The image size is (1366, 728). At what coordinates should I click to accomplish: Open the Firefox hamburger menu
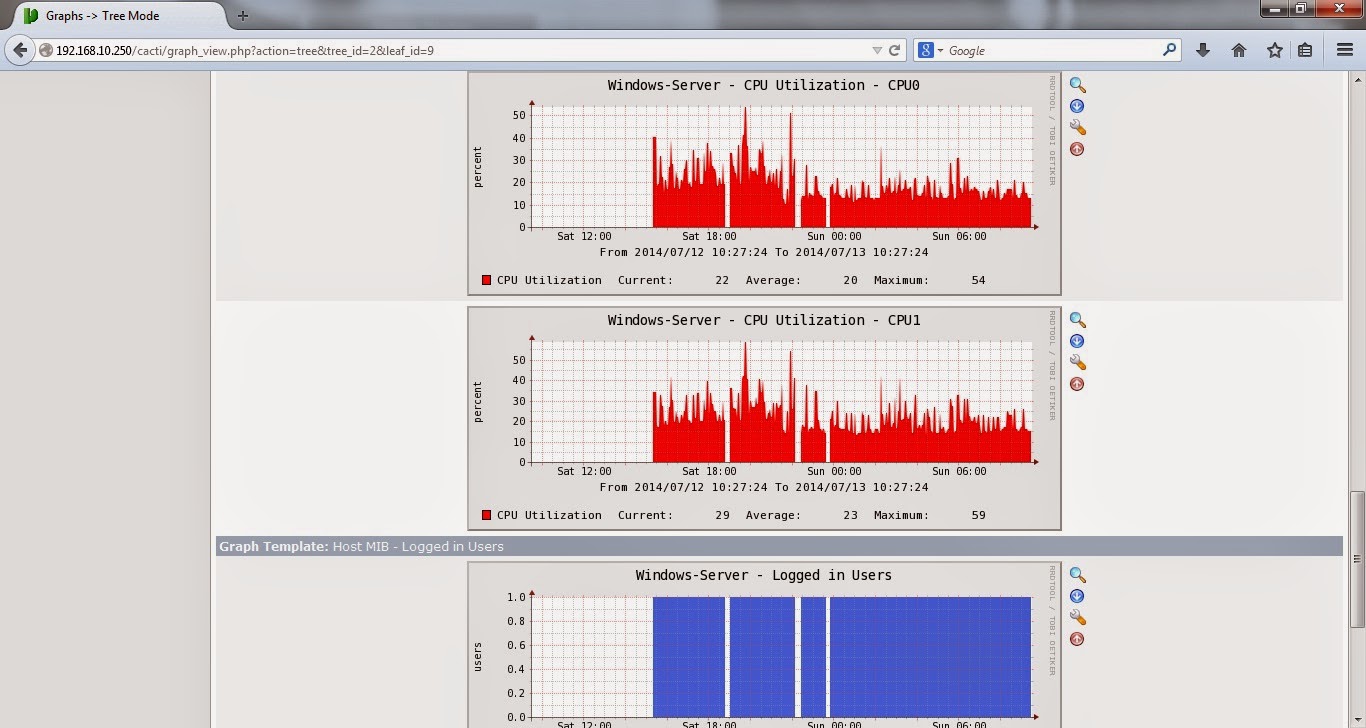tap(1344, 50)
